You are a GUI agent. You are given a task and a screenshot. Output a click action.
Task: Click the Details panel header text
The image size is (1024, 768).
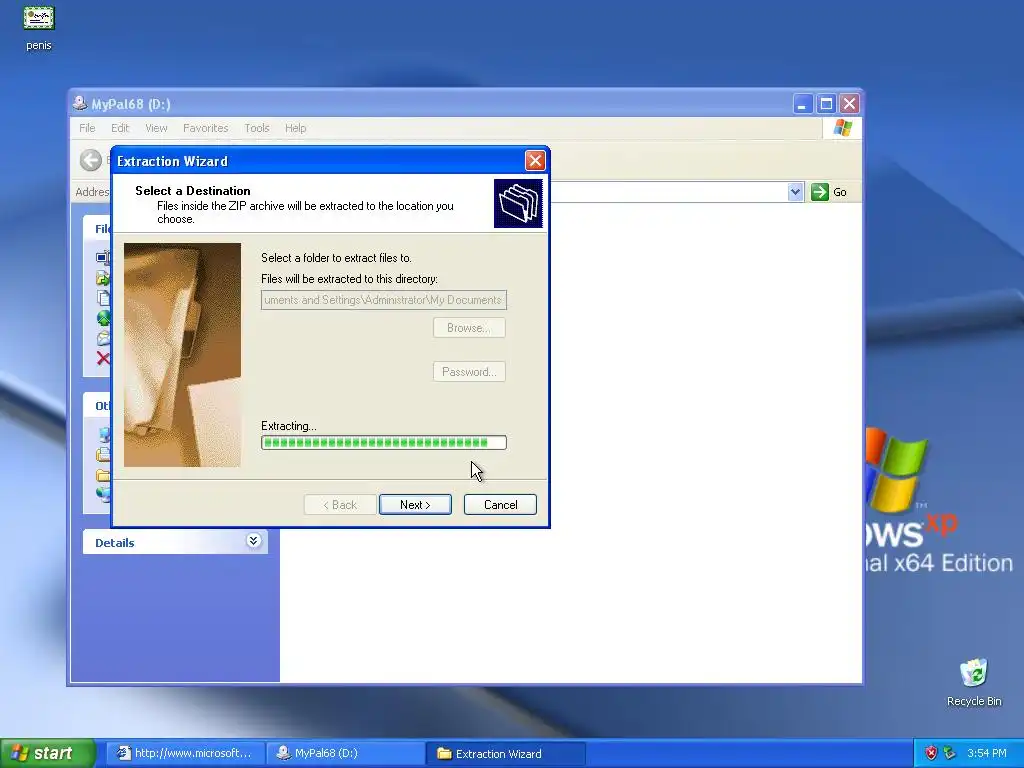point(114,543)
